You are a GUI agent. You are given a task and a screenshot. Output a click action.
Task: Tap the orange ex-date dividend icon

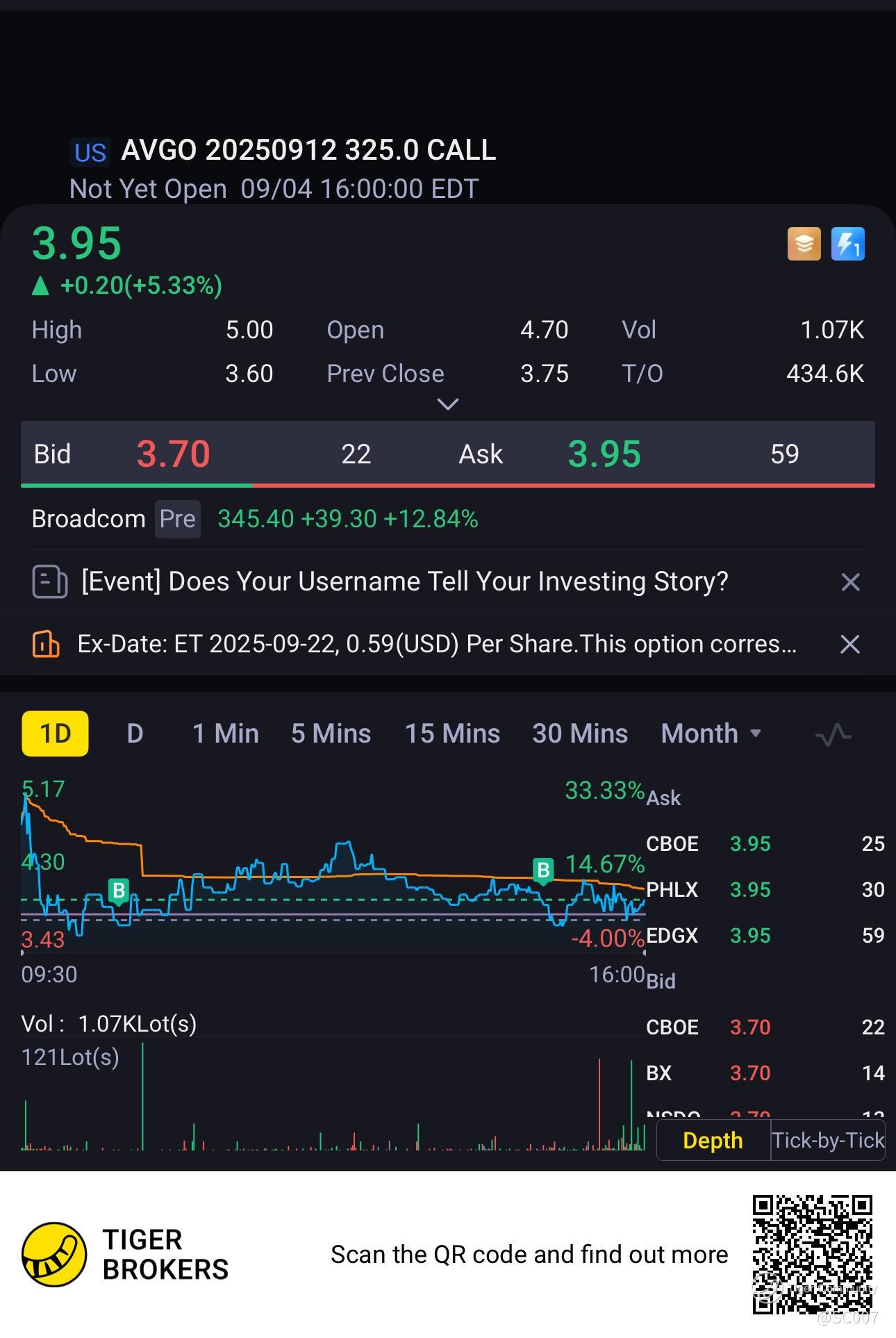(46, 644)
